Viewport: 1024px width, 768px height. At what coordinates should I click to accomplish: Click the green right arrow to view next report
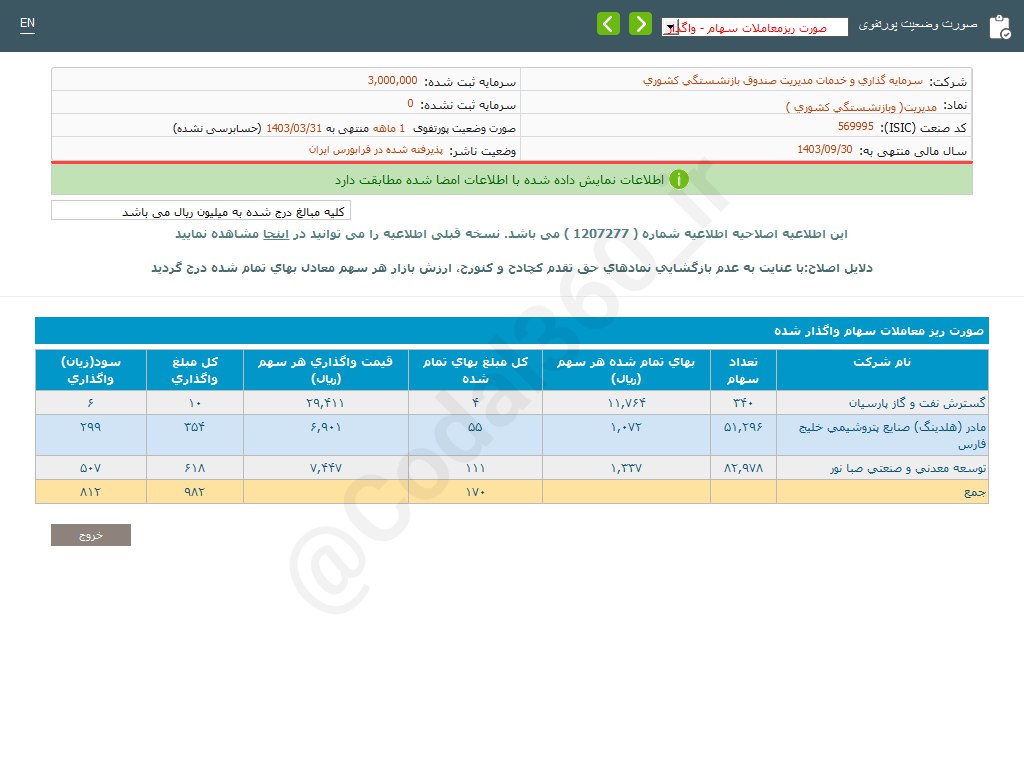click(x=640, y=23)
